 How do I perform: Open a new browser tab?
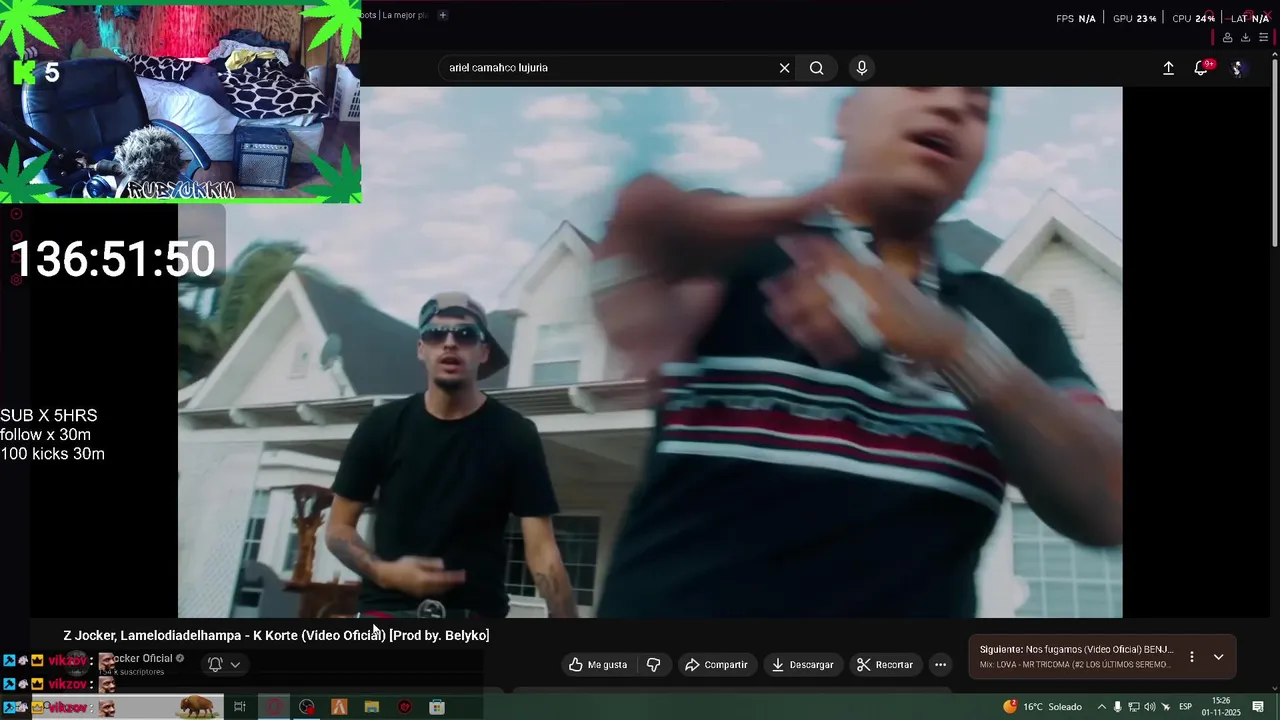pyautogui.click(x=443, y=15)
